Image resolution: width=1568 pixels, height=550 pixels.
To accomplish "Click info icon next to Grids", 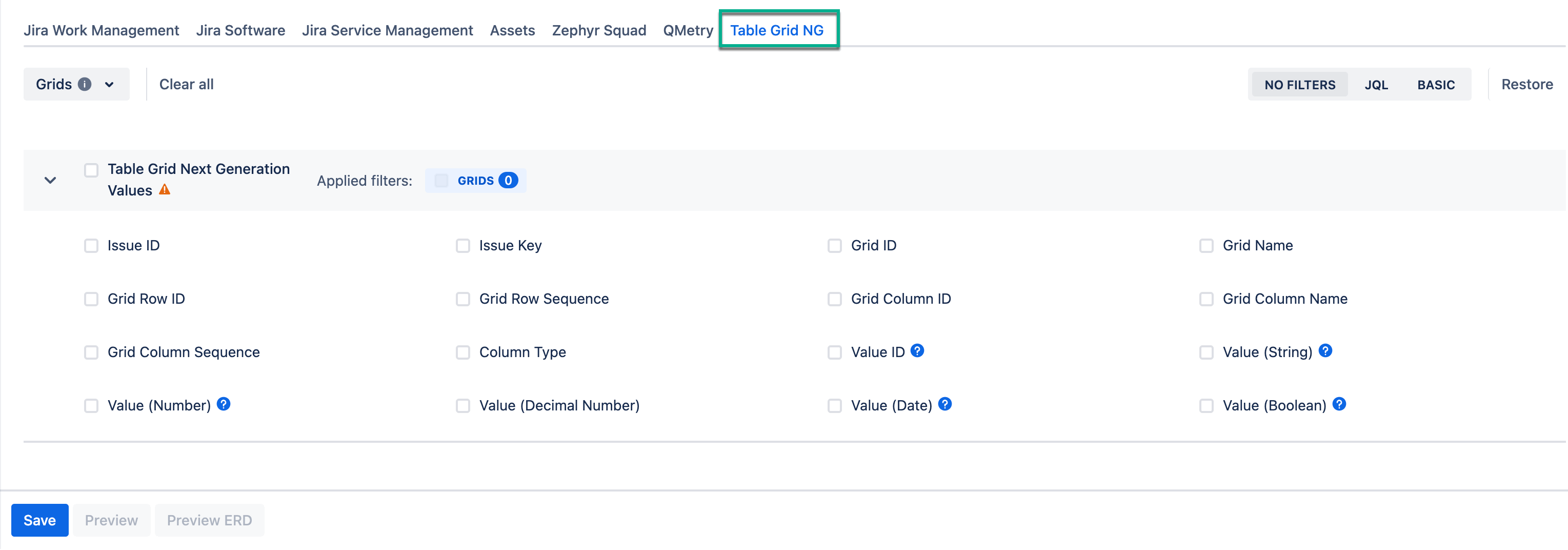I will click(x=85, y=84).
